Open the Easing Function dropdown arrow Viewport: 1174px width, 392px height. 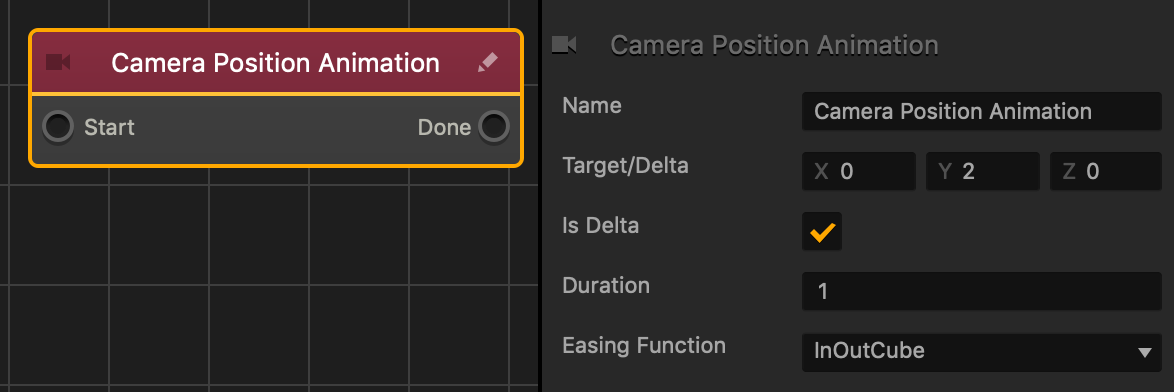1144,352
